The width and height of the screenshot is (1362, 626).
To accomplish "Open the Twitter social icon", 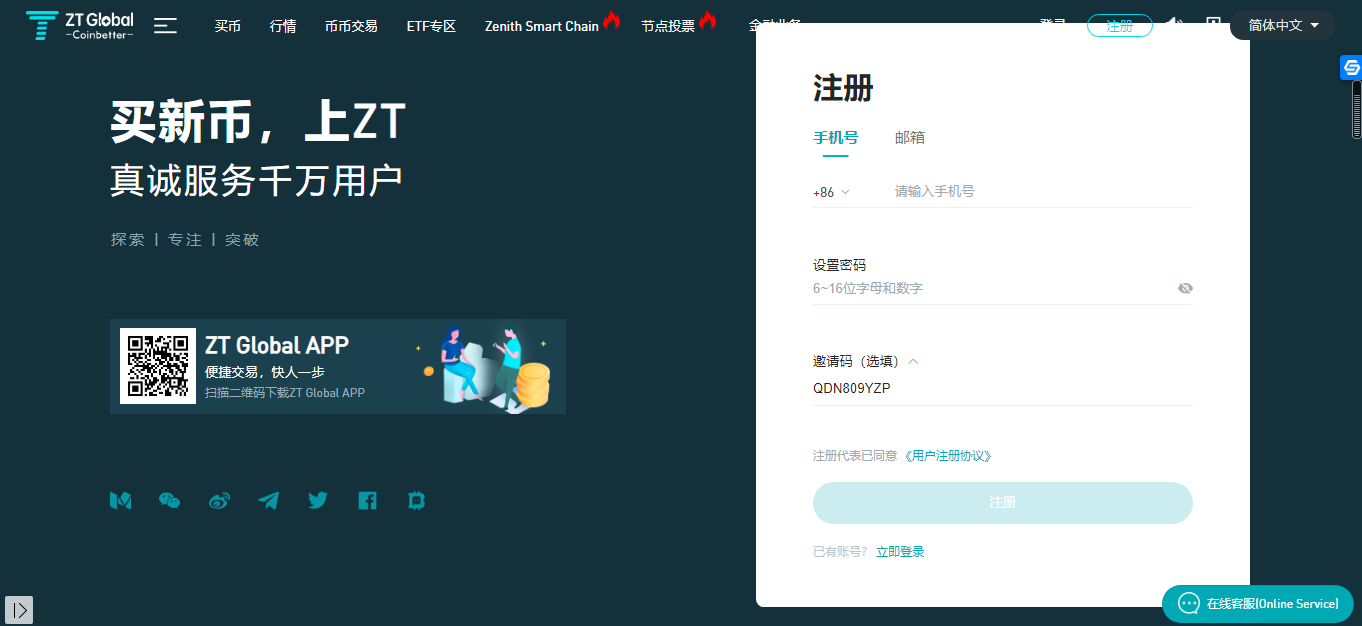I will (x=318, y=501).
